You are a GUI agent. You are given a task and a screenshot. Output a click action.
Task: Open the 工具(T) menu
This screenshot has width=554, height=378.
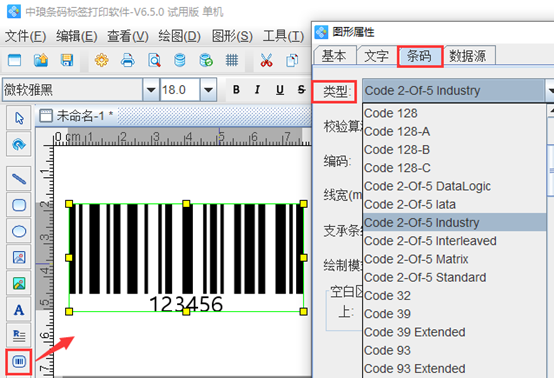tap(283, 36)
